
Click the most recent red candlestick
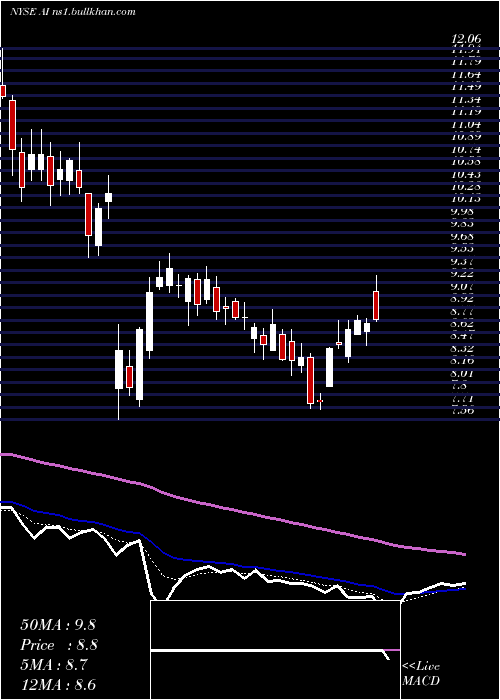[x=376, y=306]
